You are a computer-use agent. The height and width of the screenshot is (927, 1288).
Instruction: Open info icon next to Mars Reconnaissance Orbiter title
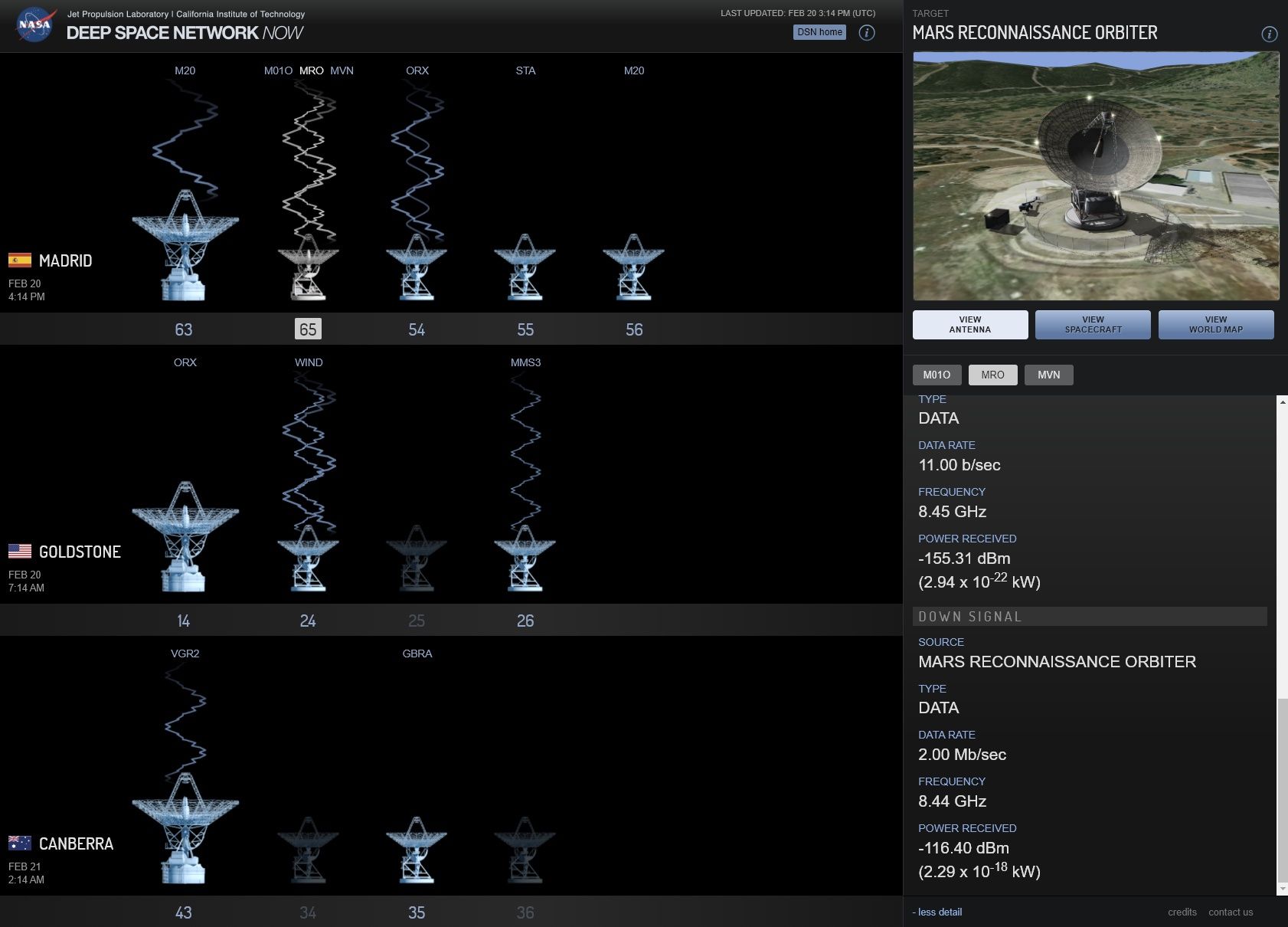[x=1269, y=34]
